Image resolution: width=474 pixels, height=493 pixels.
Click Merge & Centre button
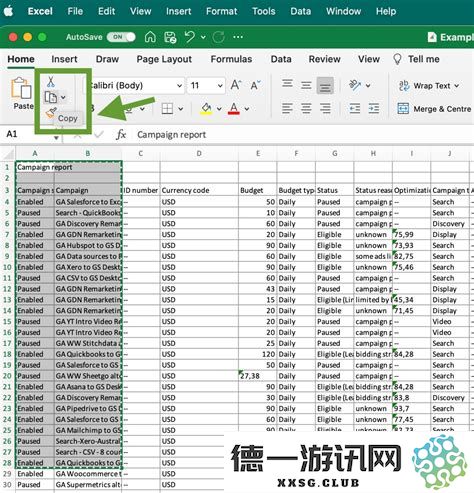coord(434,109)
